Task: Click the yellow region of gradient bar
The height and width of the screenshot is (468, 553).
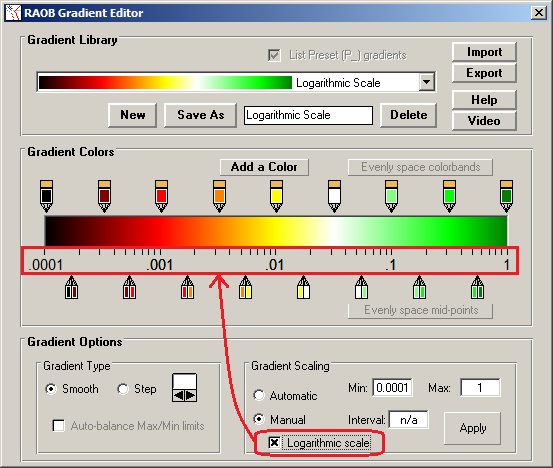Action: (277, 231)
